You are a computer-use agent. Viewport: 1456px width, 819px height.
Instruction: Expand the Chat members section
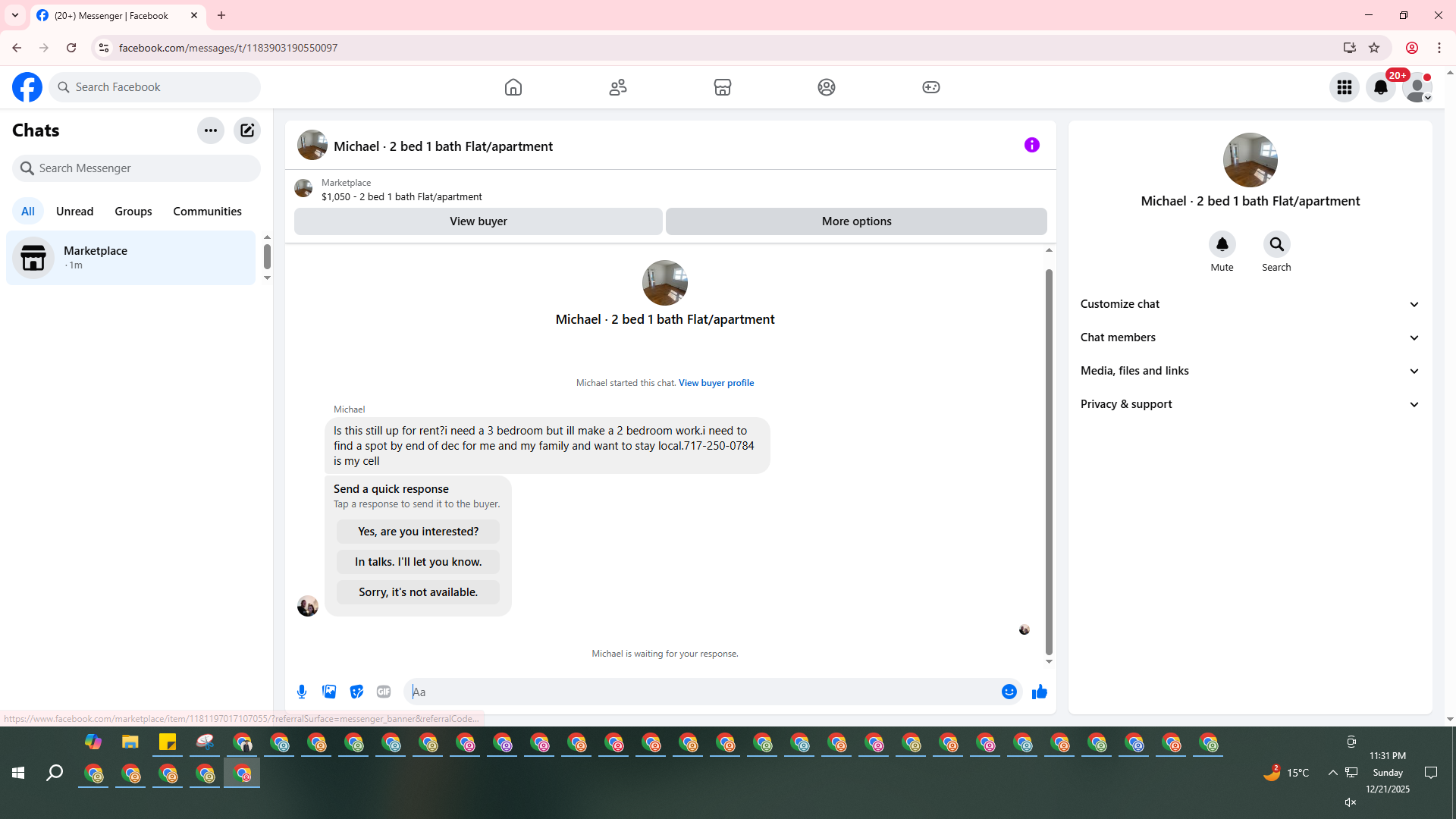coord(1250,337)
